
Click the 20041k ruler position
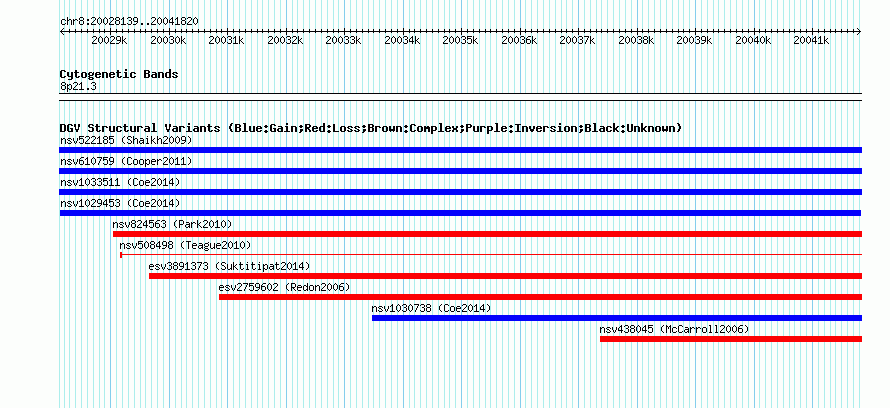812,41
